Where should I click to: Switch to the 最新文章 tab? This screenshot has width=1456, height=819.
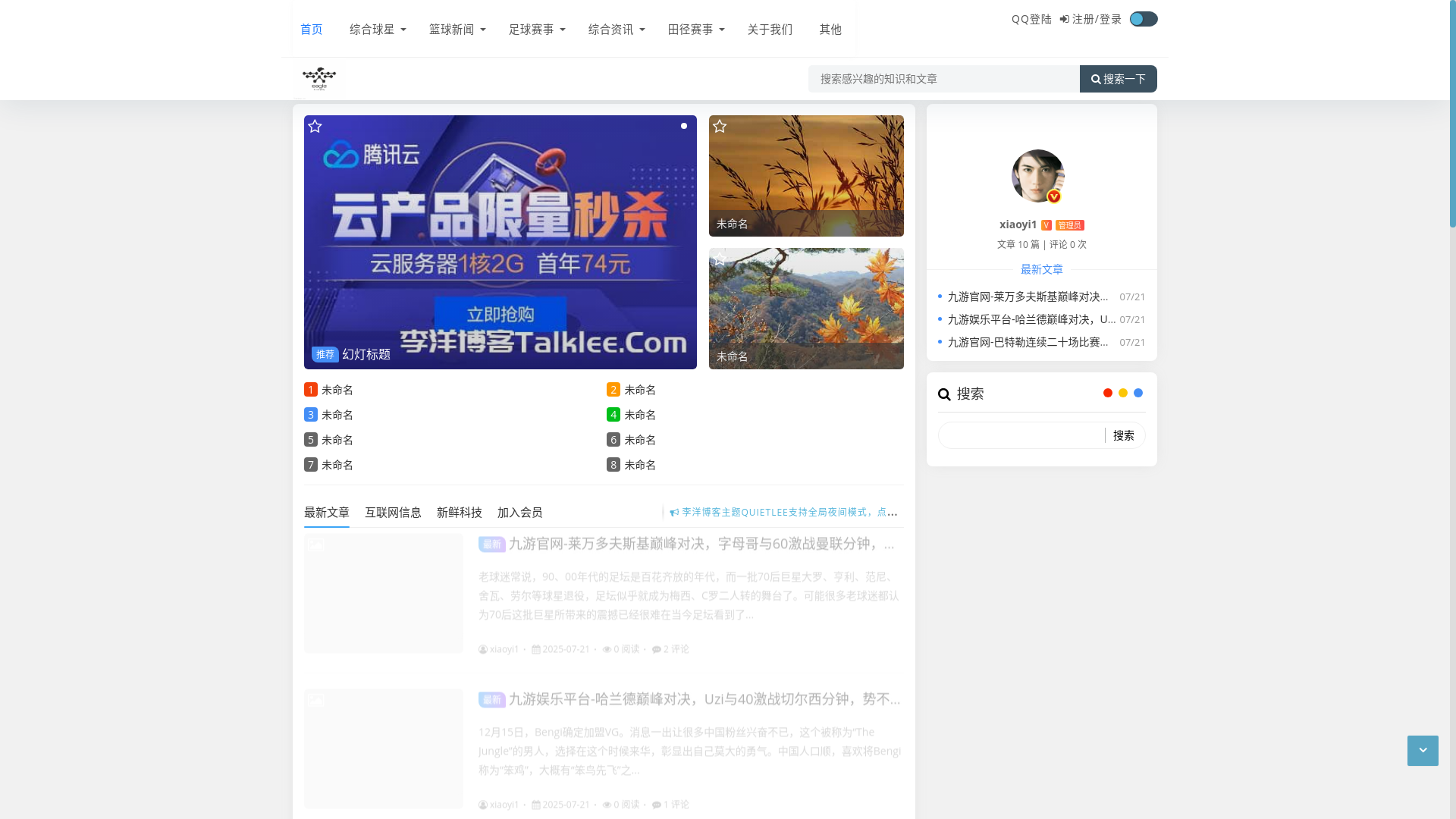click(327, 513)
